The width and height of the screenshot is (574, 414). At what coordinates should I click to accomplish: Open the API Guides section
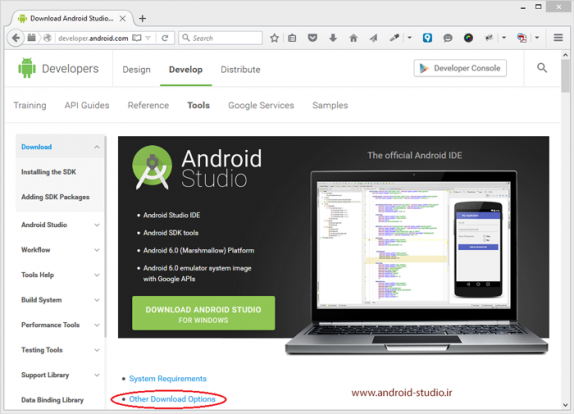(x=87, y=105)
